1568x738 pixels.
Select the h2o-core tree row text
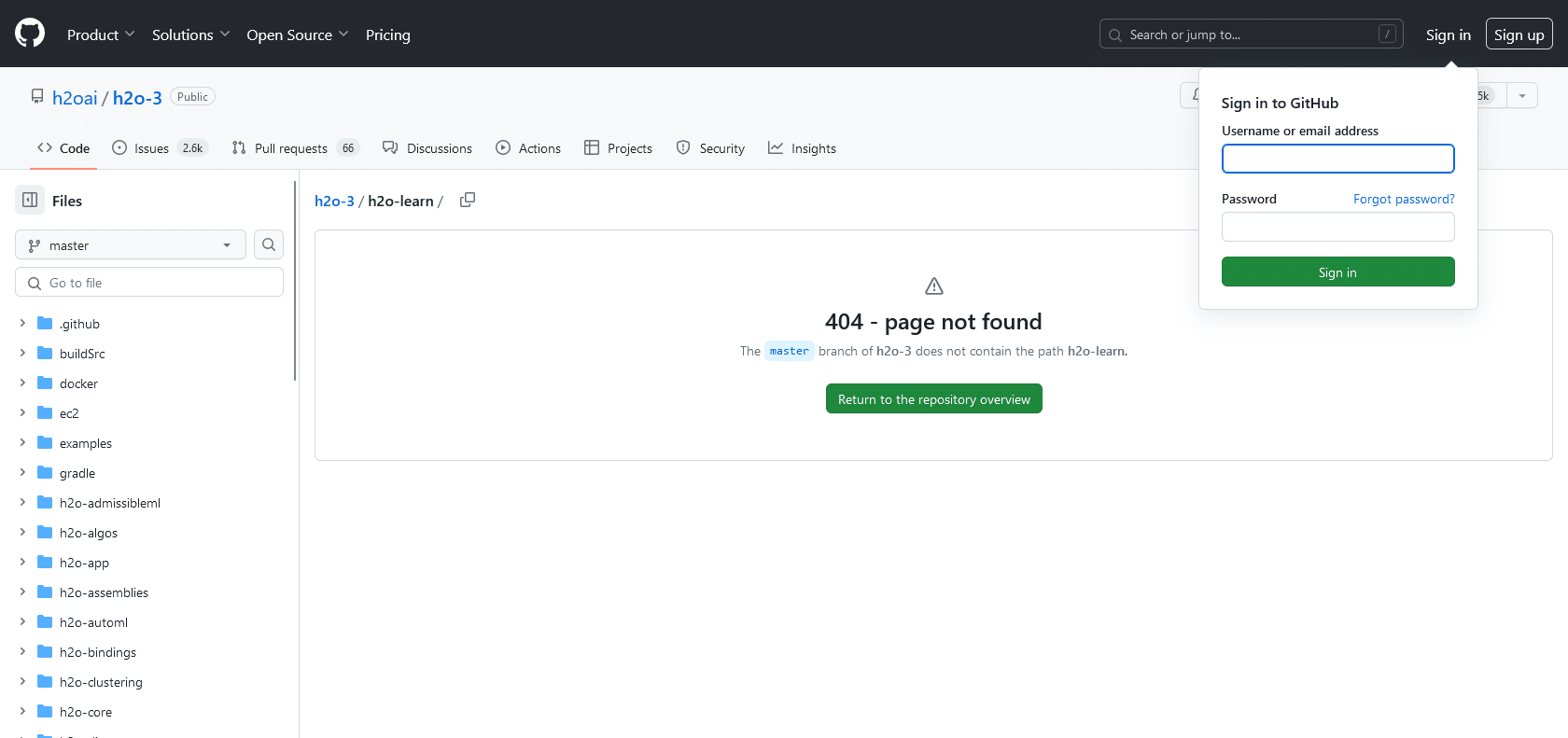click(86, 712)
